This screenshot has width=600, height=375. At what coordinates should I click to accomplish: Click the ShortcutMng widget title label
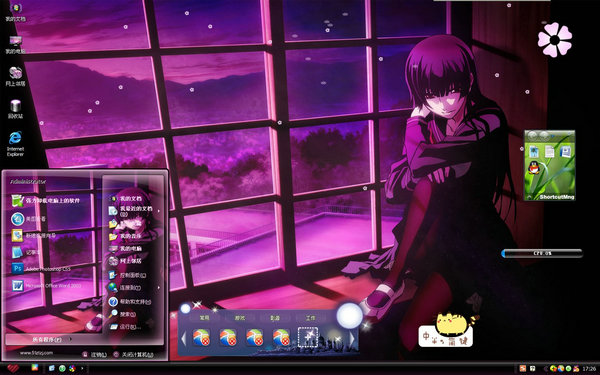click(557, 197)
